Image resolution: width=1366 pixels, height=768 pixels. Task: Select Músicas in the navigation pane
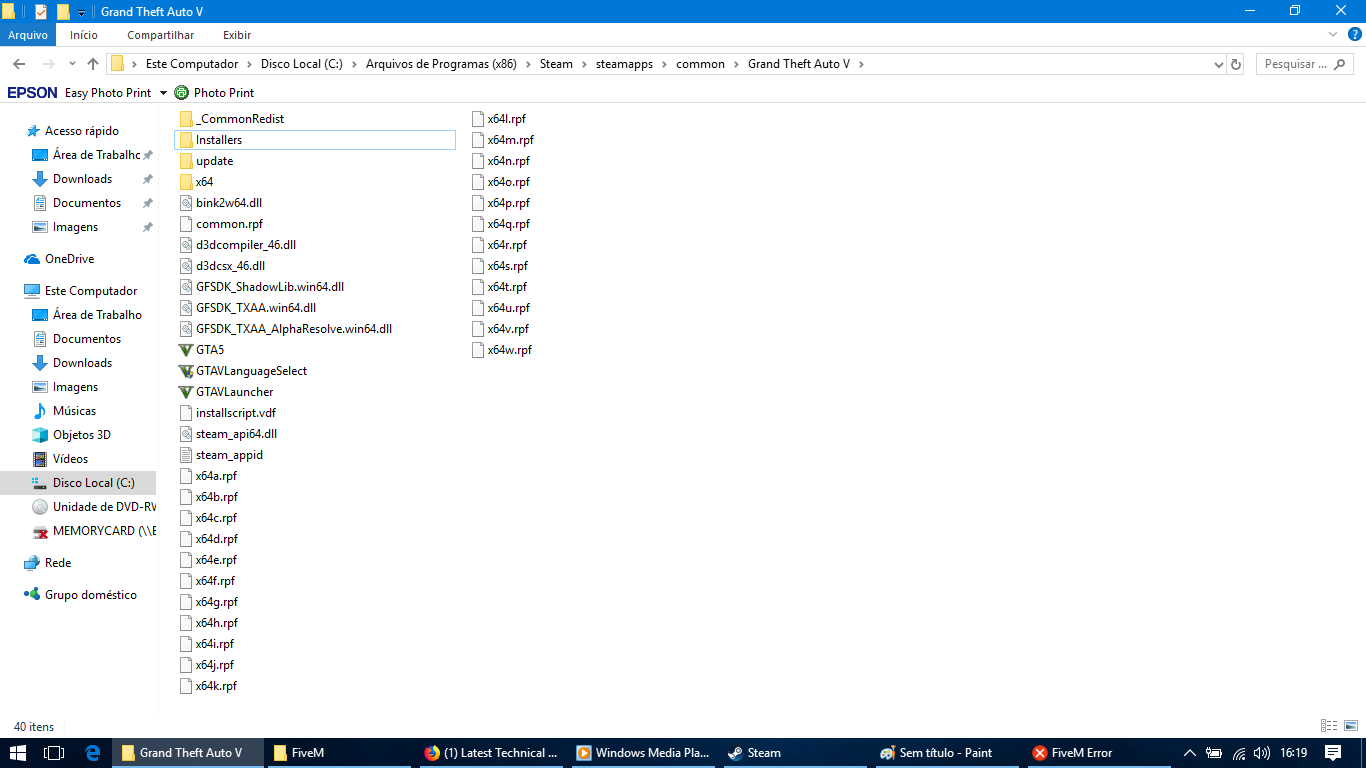pos(74,411)
